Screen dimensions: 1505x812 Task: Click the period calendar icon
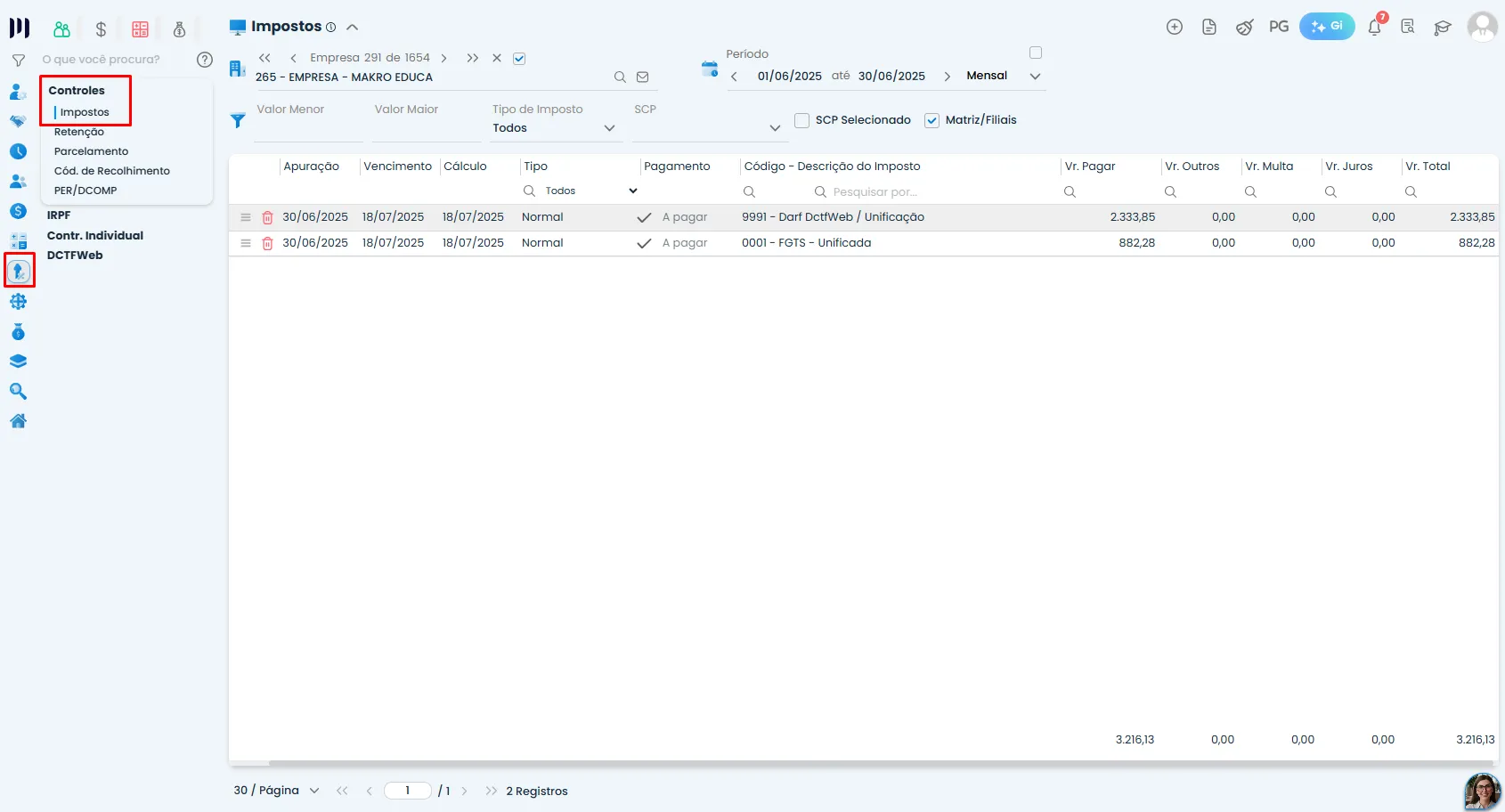point(710,69)
